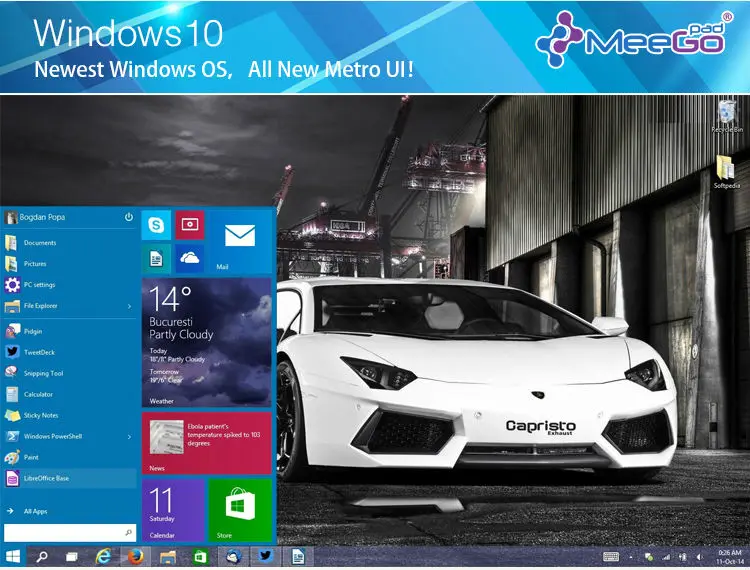
Task: Launch LibreOffice Base from Start list
Action: (69, 478)
